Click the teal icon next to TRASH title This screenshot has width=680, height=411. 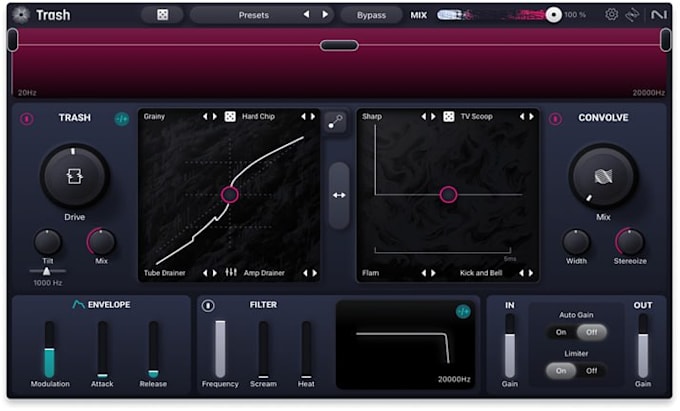point(122,118)
